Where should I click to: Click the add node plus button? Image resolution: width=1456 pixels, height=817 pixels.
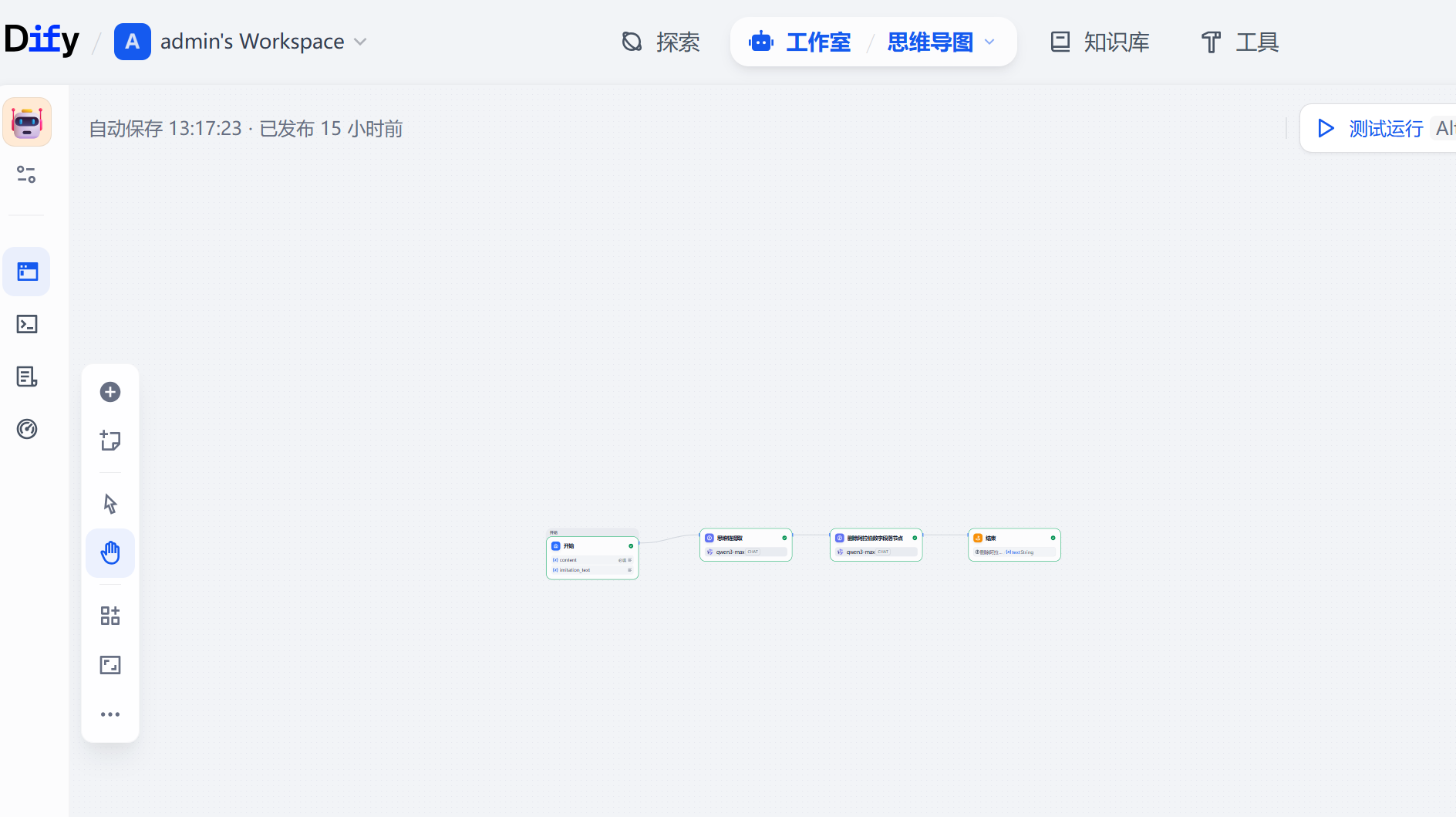tap(110, 392)
